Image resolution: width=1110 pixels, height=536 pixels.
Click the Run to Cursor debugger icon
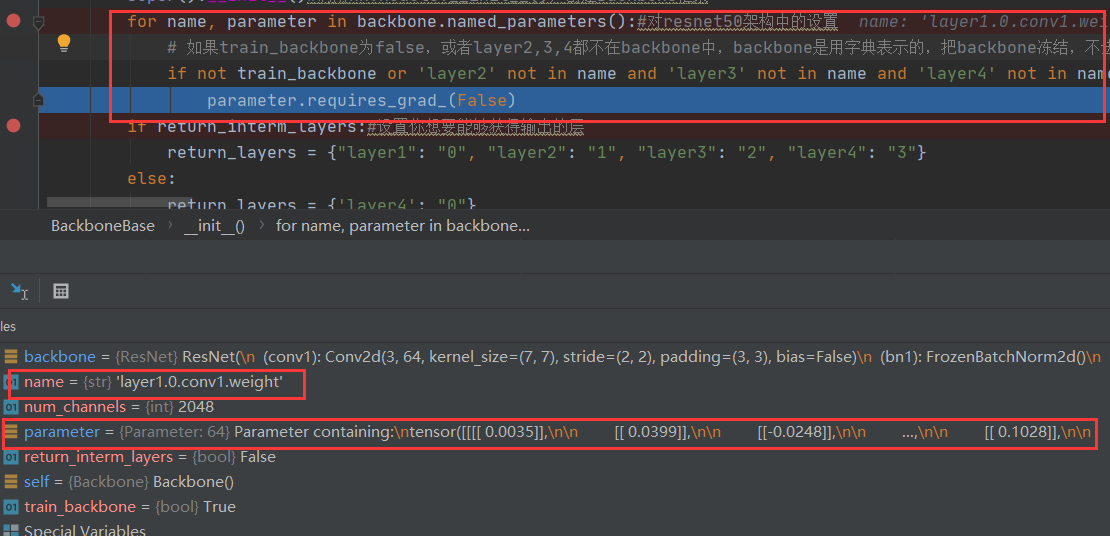(19, 290)
